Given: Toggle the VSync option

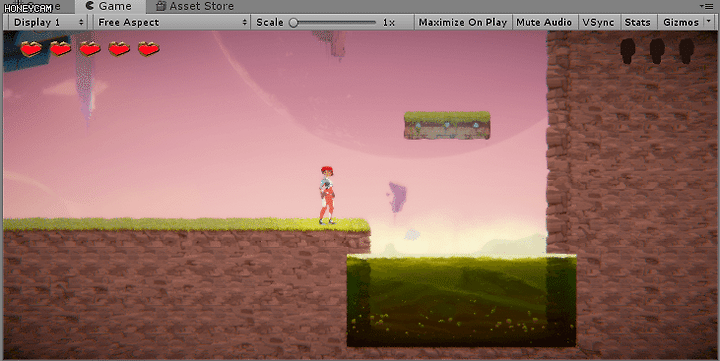Looking at the screenshot, I should point(598,23).
